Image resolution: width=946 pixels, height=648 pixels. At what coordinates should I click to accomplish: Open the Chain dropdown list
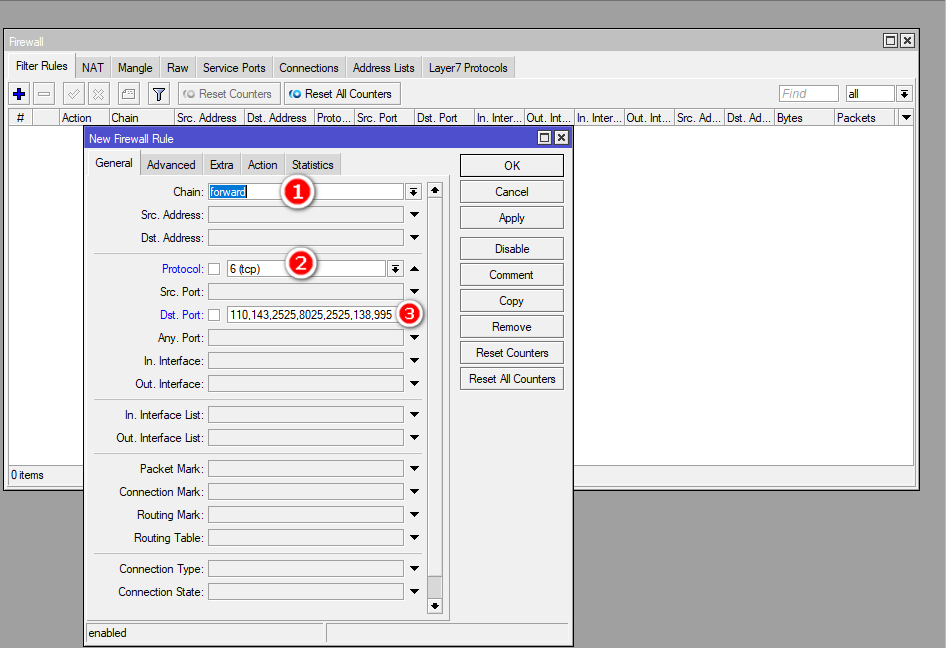tap(413, 192)
